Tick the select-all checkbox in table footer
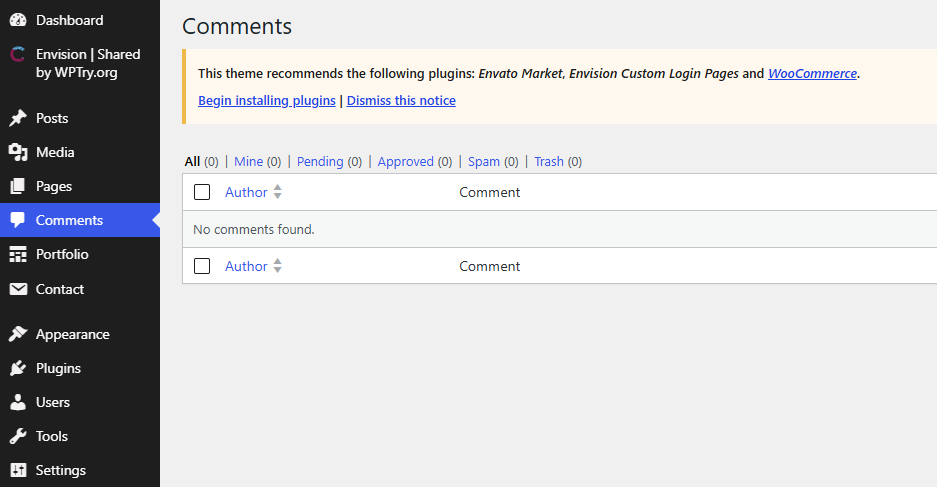 tap(202, 266)
